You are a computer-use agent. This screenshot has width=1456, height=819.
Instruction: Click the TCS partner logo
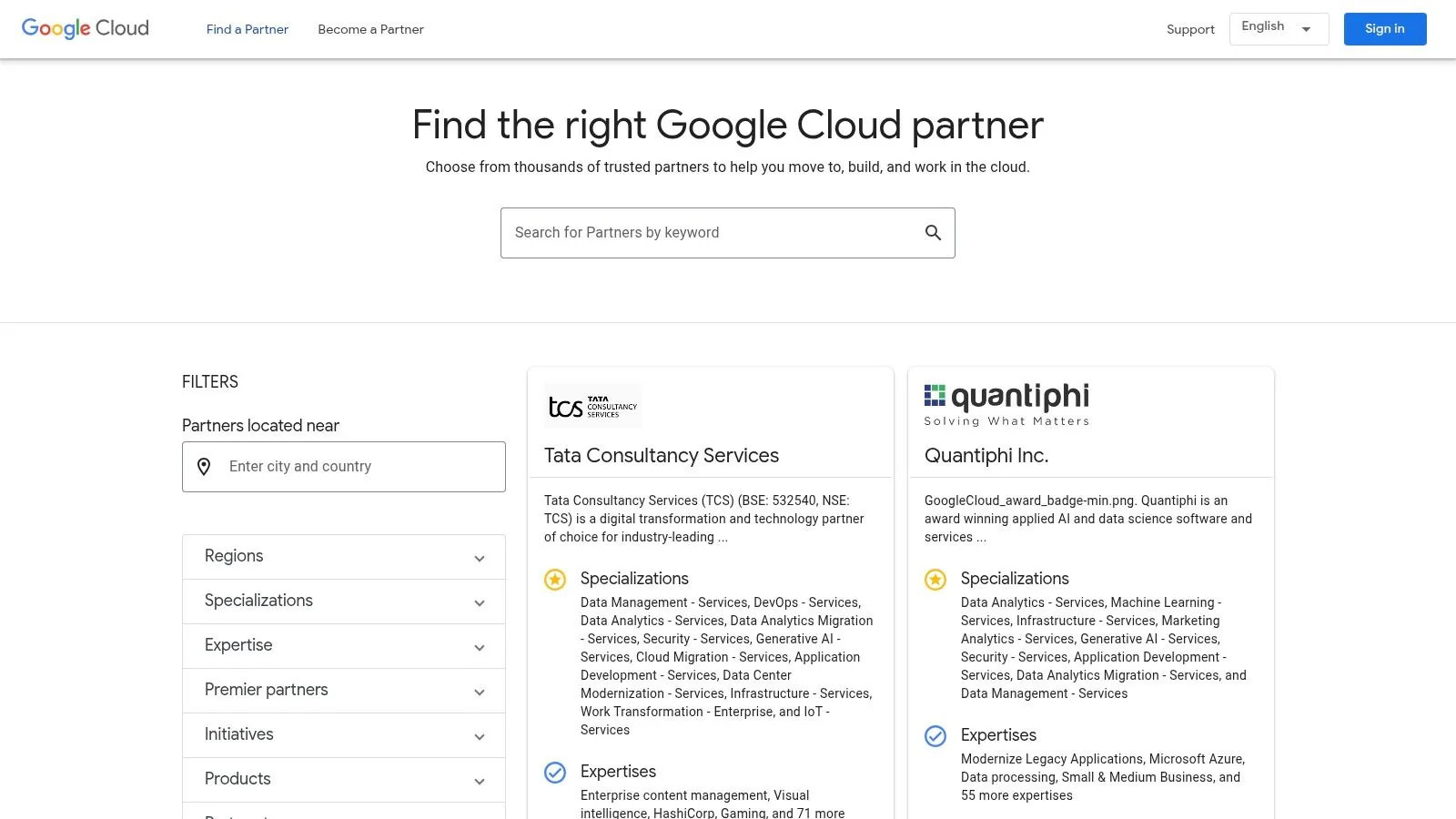pos(593,406)
